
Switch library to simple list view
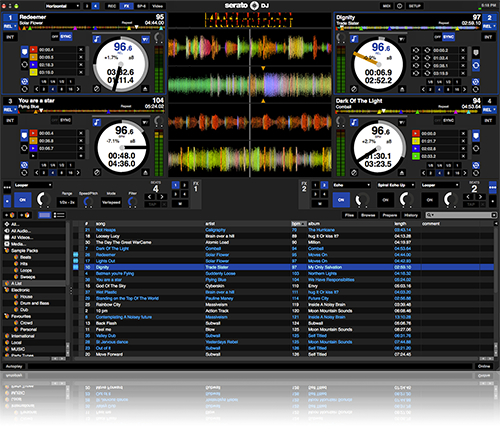59,215
